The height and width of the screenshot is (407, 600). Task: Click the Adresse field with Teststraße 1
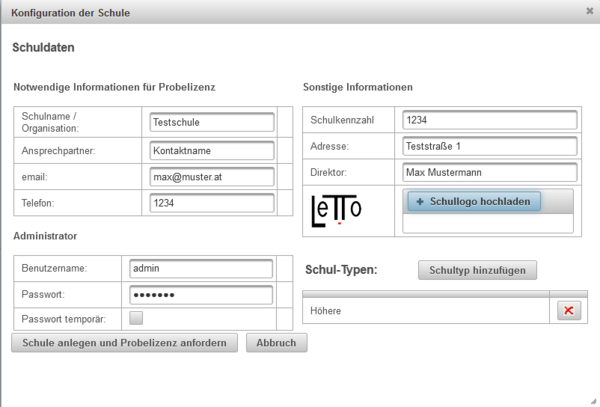point(489,146)
